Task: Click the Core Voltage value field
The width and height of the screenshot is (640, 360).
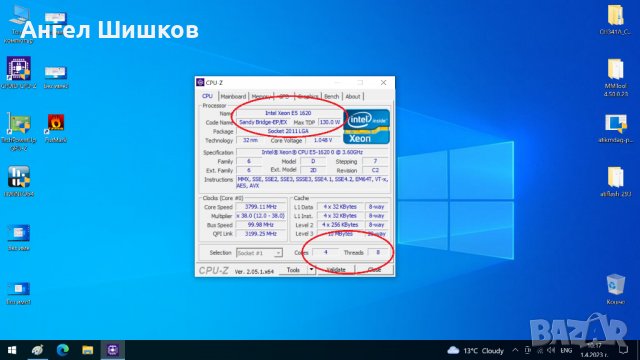Action: point(323,140)
